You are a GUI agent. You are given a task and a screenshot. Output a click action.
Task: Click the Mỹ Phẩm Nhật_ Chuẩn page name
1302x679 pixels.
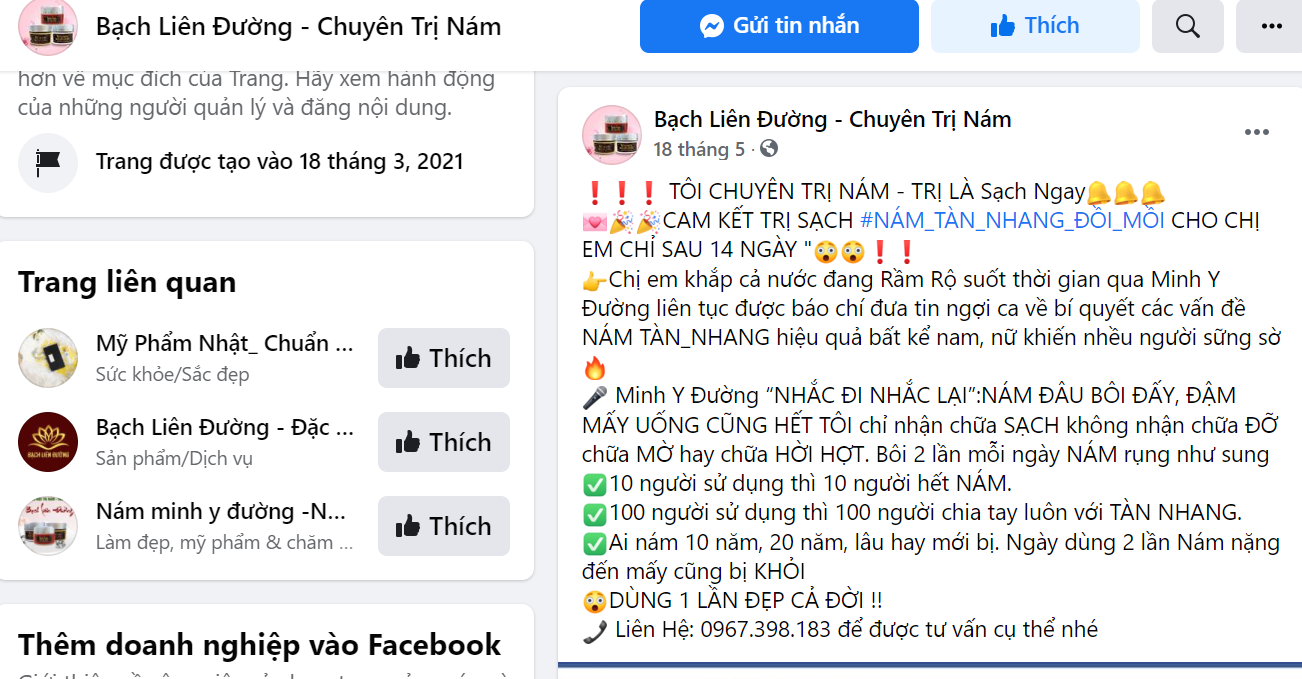pyautogui.click(x=224, y=344)
